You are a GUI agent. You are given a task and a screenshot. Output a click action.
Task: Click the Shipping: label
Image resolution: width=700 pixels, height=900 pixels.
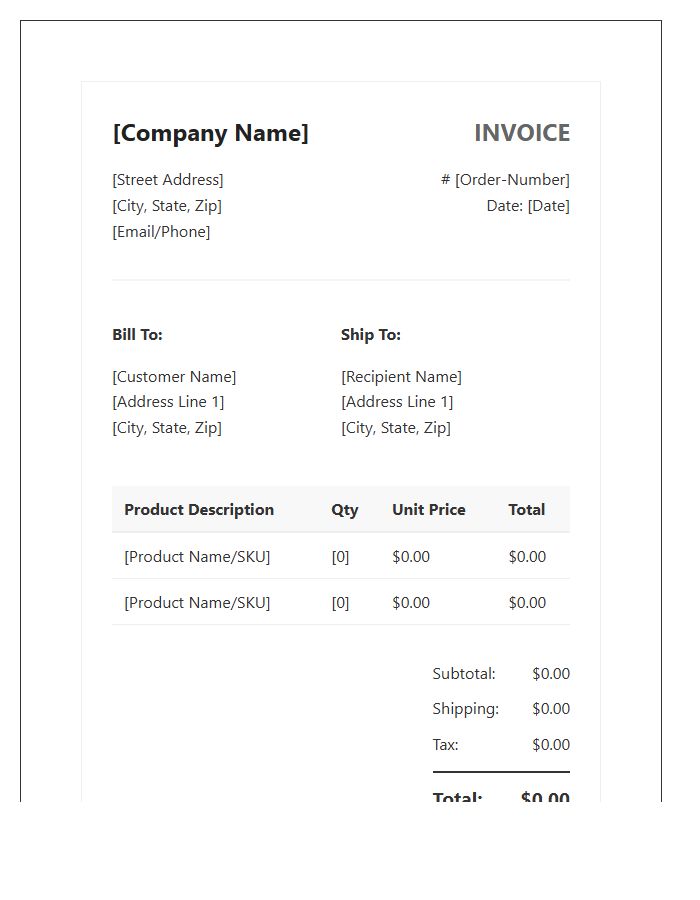[466, 709]
